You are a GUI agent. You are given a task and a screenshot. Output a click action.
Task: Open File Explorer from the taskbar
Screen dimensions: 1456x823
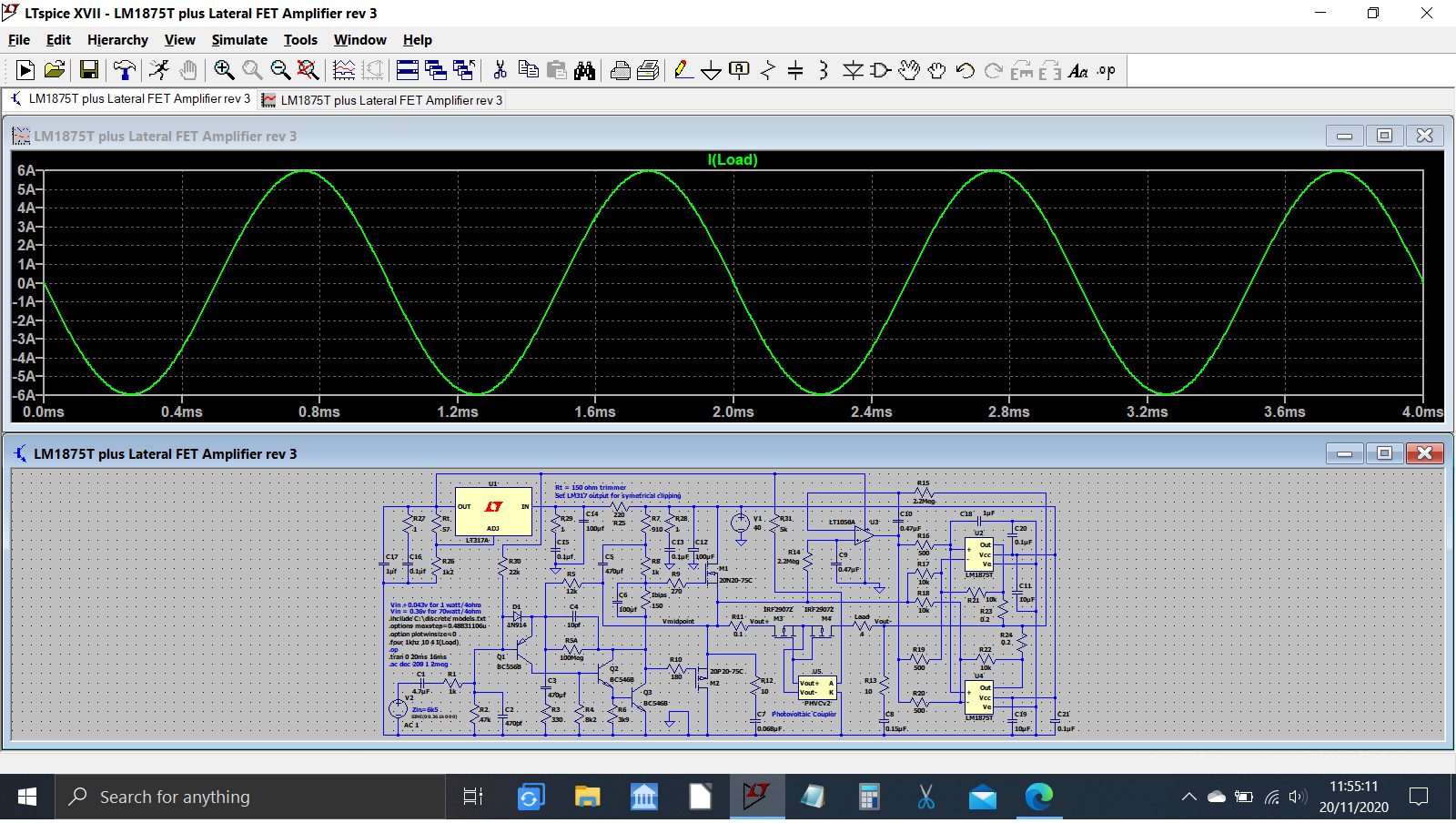click(x=587, y=797)
